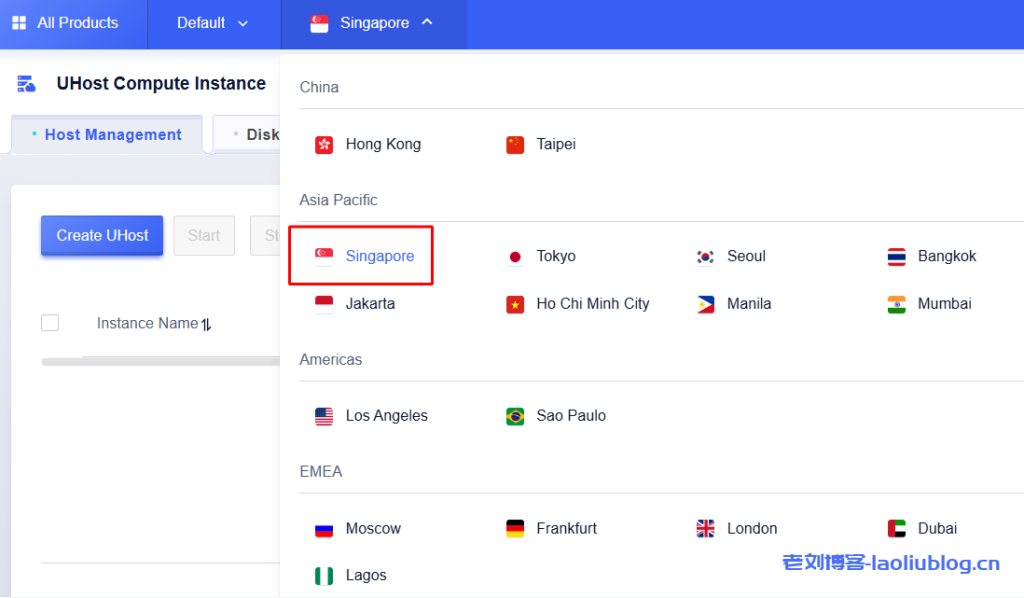Click the Brazil flag beside Sao Paulo
The image size is (1024, 598).
point(515,416)
